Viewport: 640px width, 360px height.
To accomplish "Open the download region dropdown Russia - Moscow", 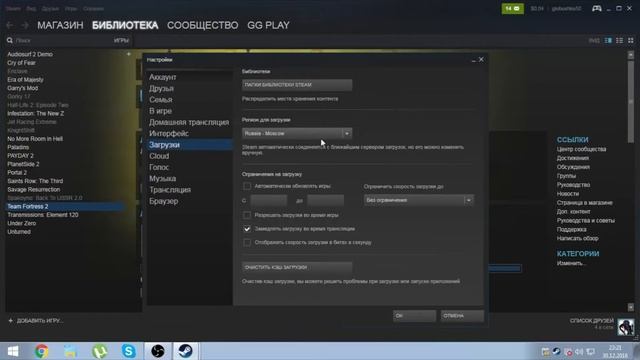I will [x=297, y=133].
